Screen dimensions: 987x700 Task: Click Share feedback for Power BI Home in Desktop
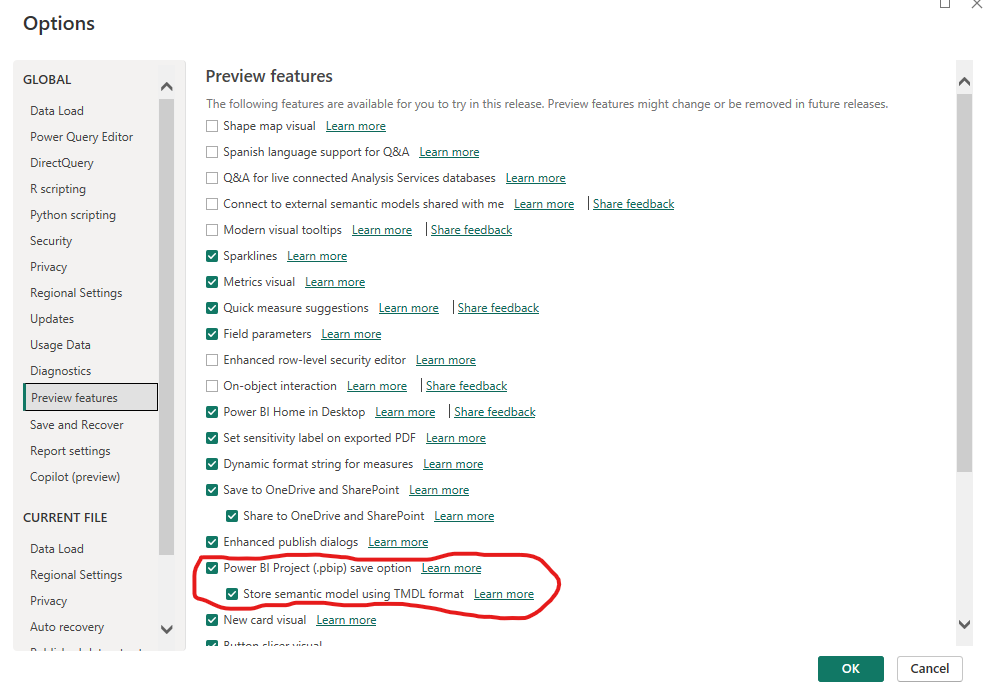(495, 412)
